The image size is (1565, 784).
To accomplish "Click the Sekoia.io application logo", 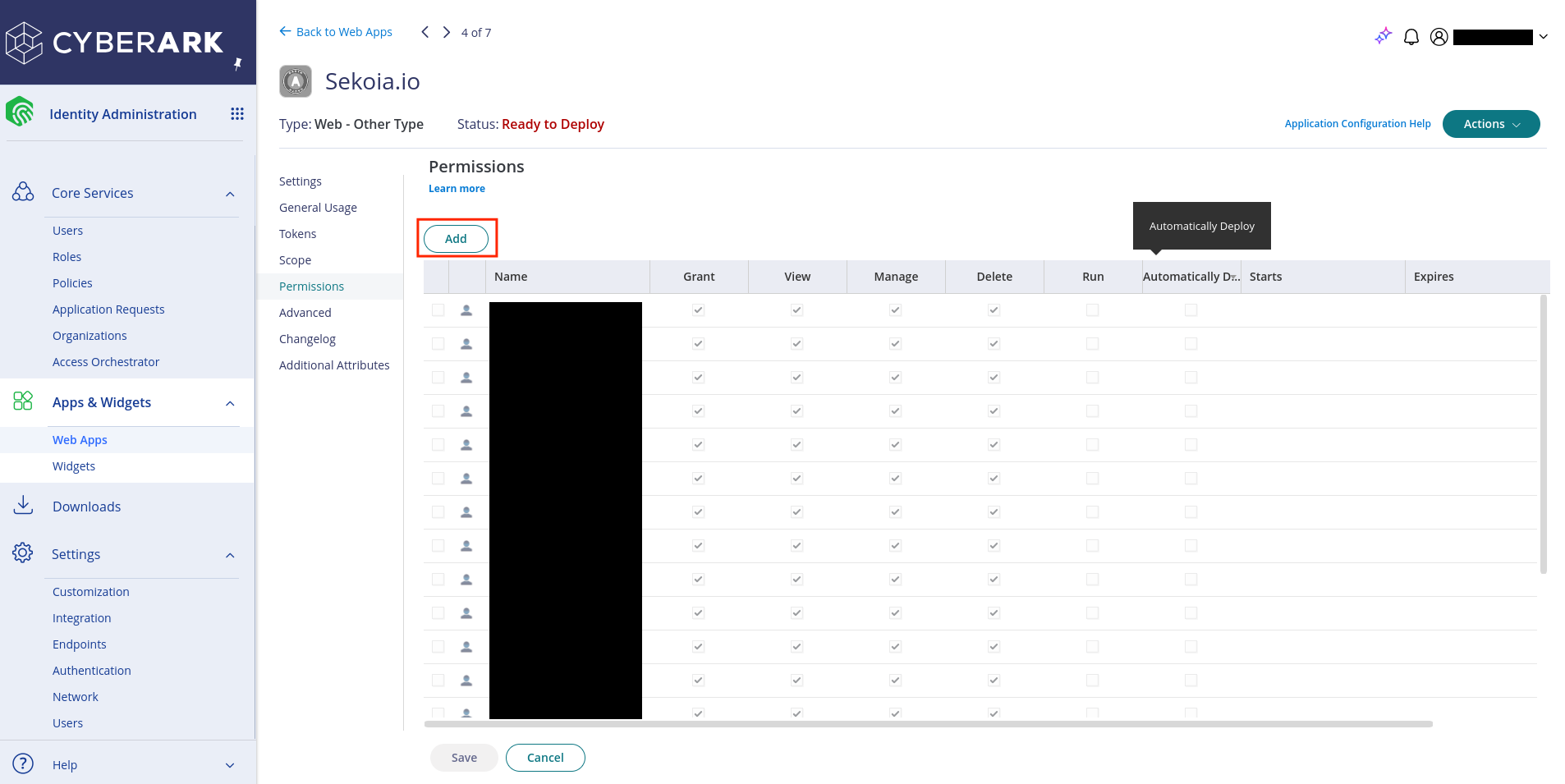I will tap(296, 81).
